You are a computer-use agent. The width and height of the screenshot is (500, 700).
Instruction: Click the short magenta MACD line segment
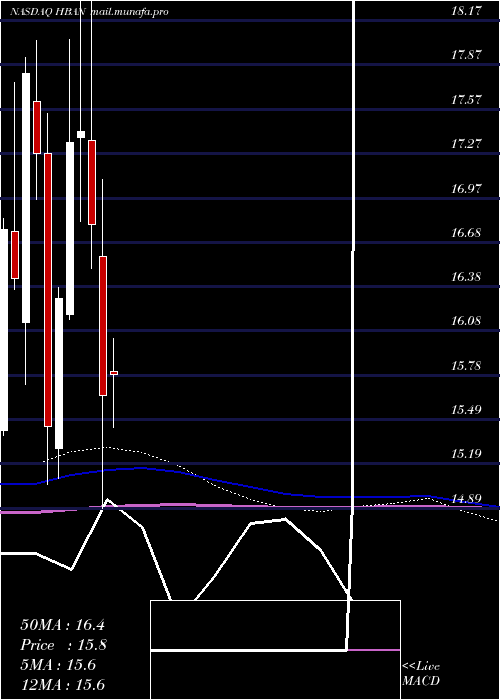pyautogui.click(x=374, y=650)
